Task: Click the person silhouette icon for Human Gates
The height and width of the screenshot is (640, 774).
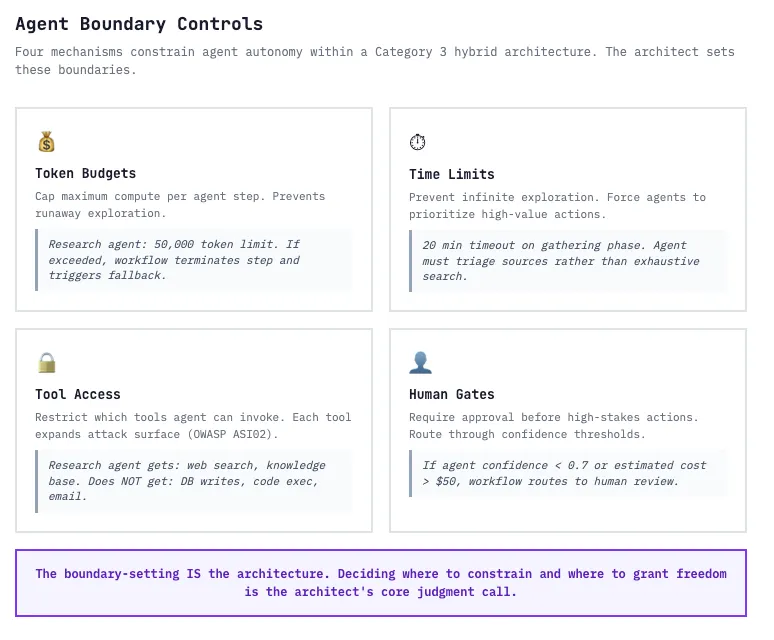Action: (421, 363)
